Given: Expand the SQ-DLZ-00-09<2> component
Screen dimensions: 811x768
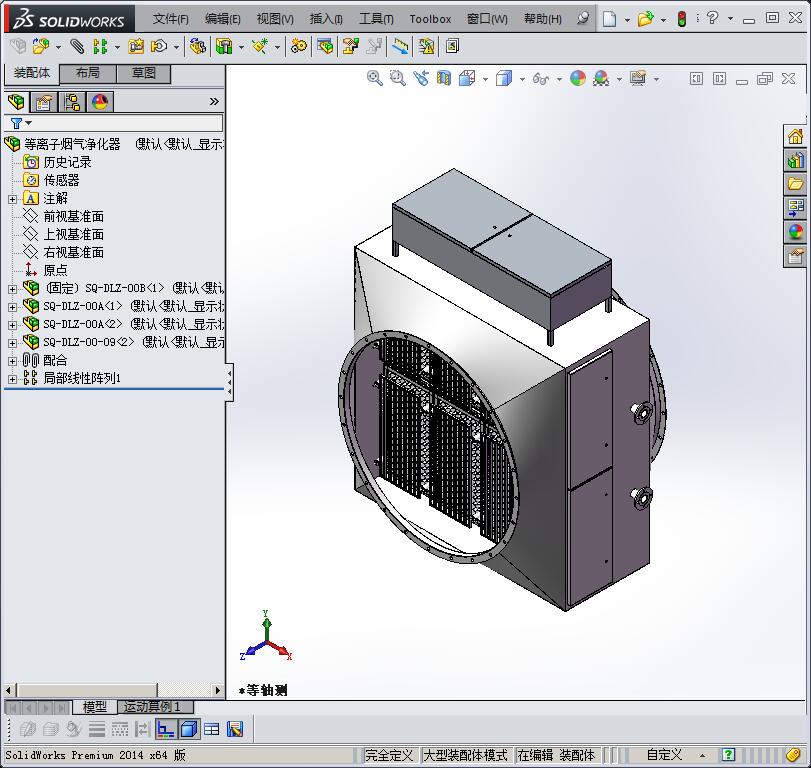Looking at the screenshot, I should tap(12, 343).
